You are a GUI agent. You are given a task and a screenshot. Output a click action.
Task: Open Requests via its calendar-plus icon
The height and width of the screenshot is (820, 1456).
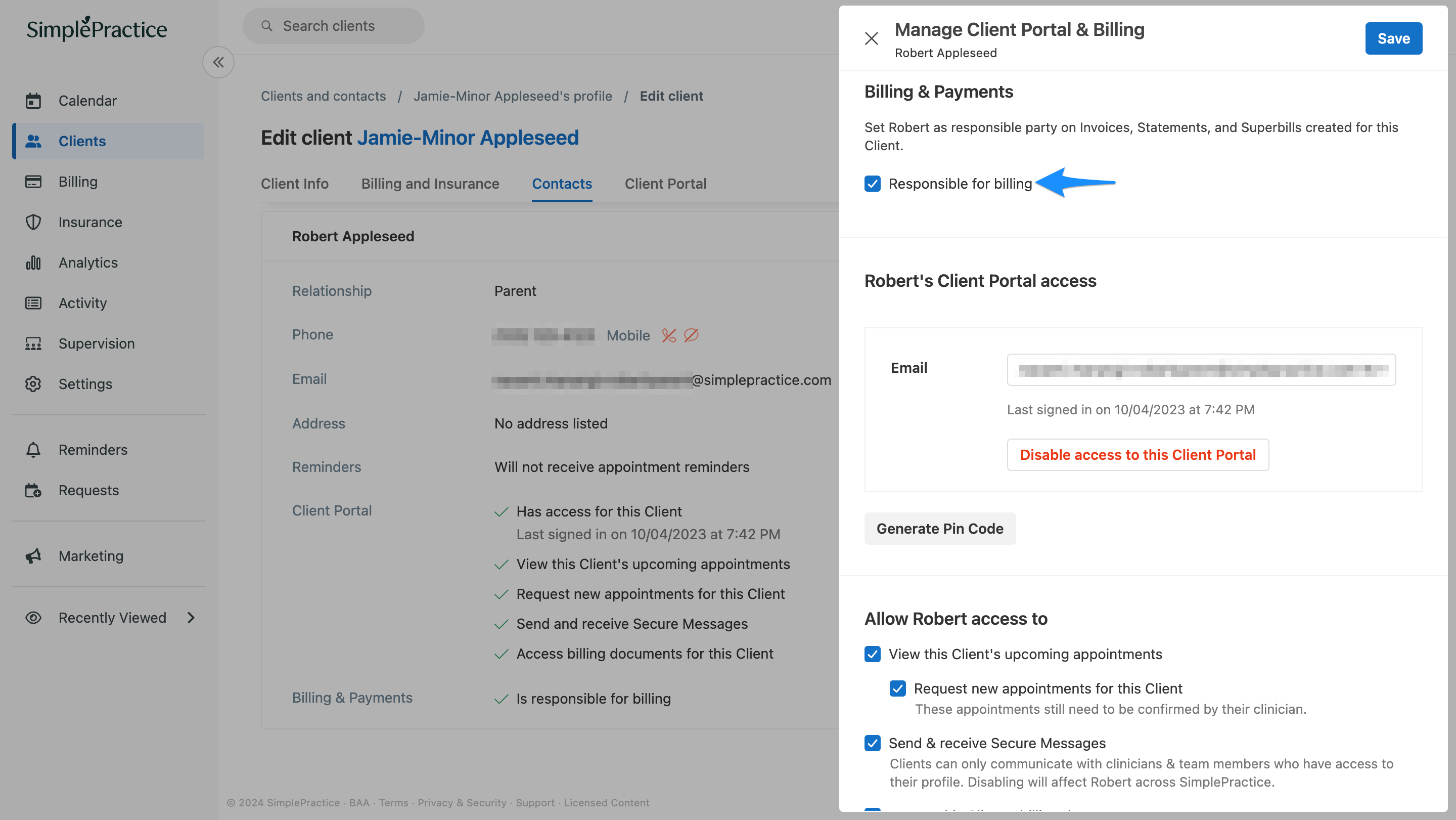click(33, 490)
